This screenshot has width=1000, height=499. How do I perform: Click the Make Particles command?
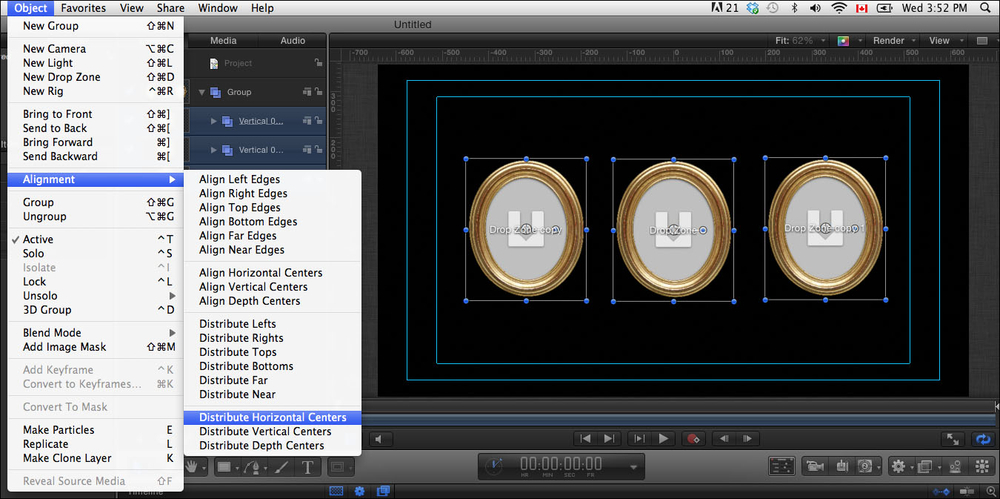[x=58, y=430]
